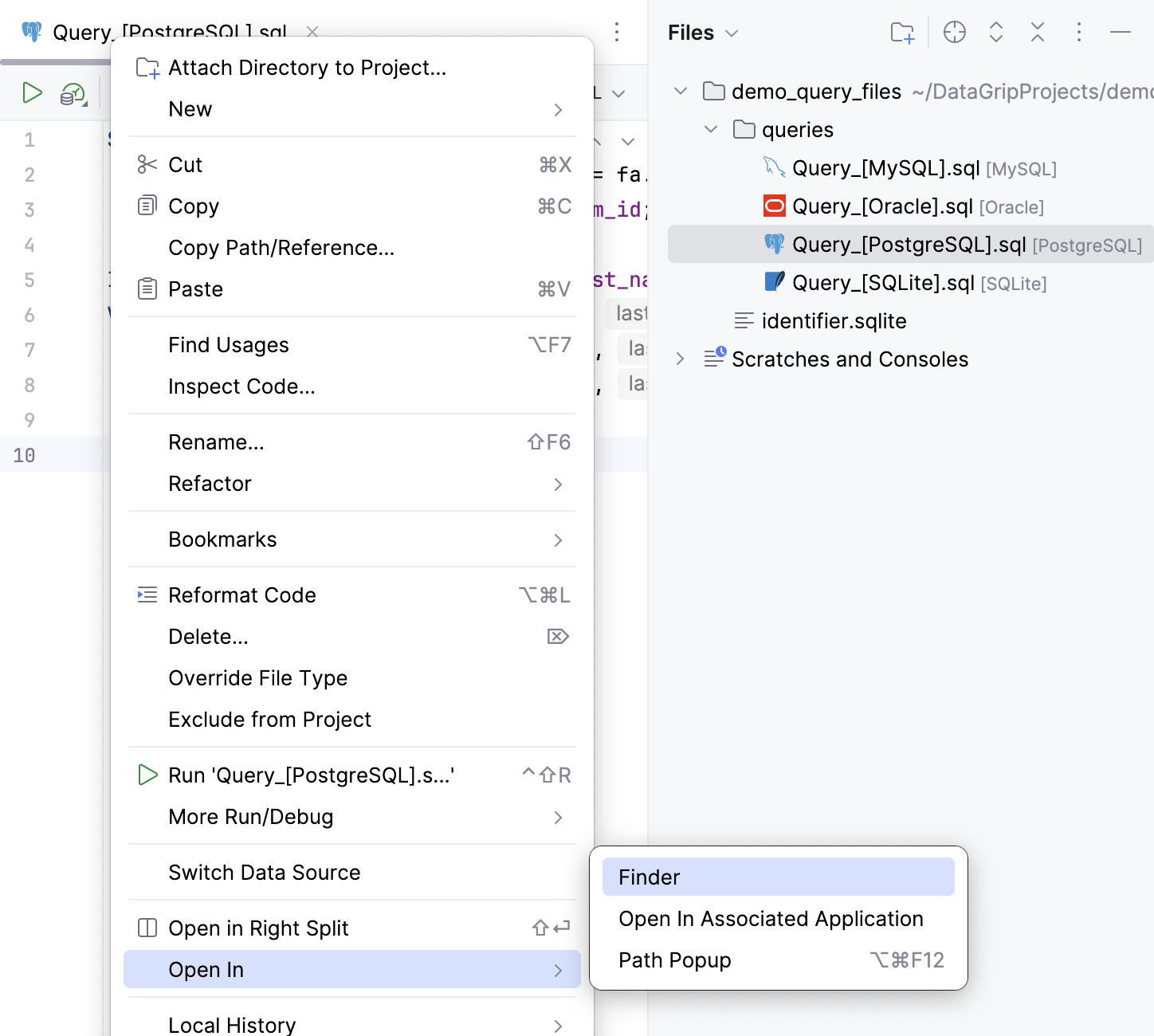Click the Oracle icon beside Query_[Oracle].sql
The height and width of the screenshot is (1036, 1154).
(773, 206)
